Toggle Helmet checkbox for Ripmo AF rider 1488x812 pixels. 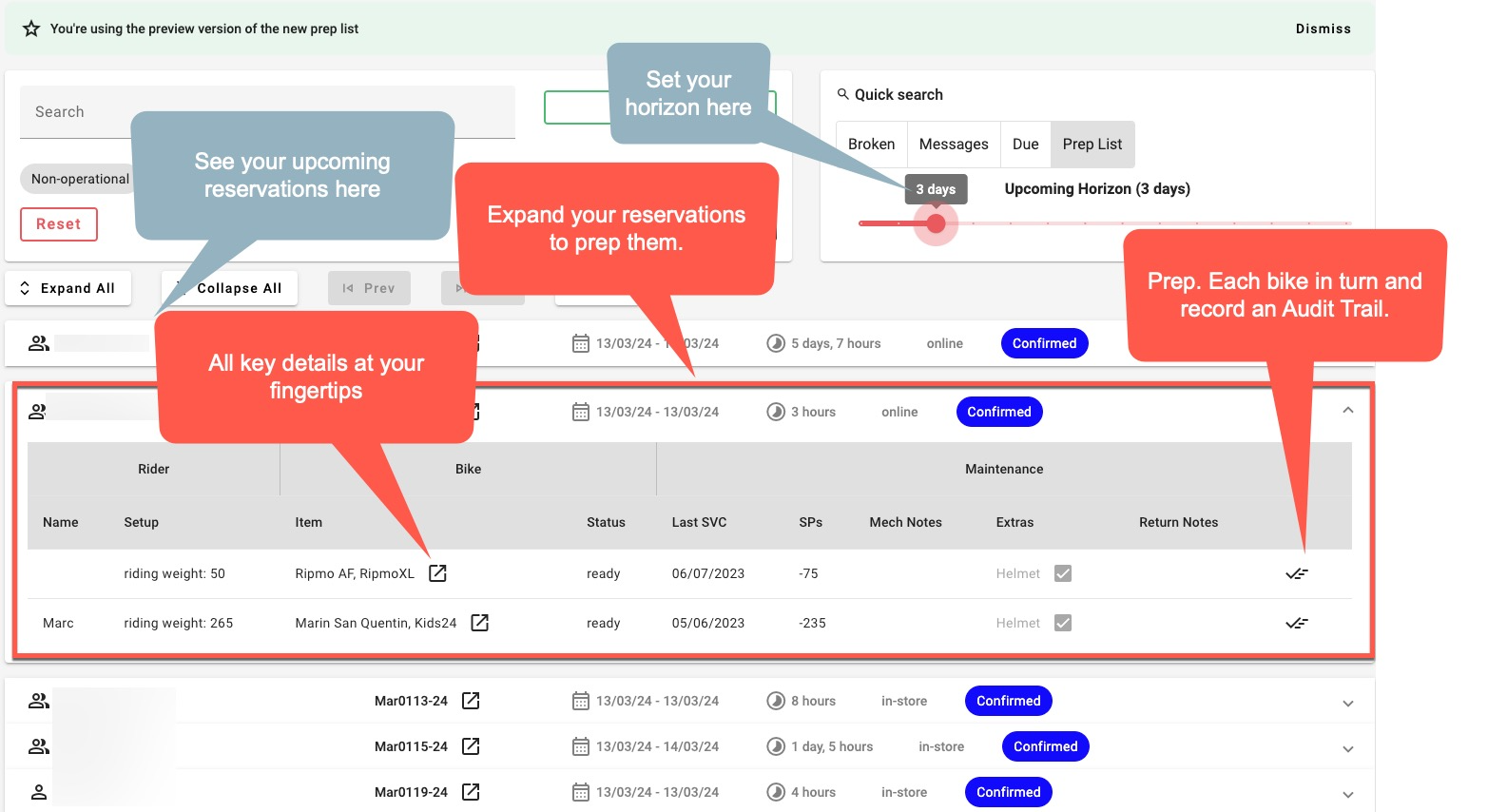pos(1063,573)
